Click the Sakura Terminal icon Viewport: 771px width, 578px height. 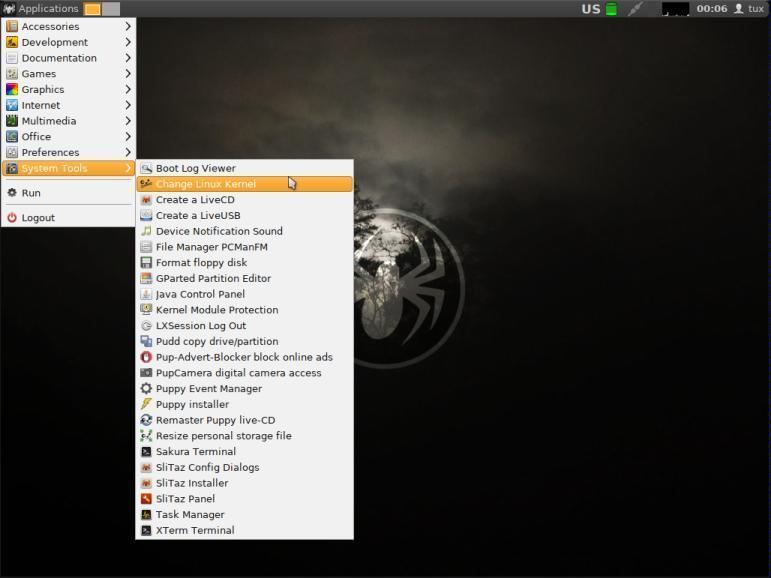pyautogui.click(x=146, y=452)
